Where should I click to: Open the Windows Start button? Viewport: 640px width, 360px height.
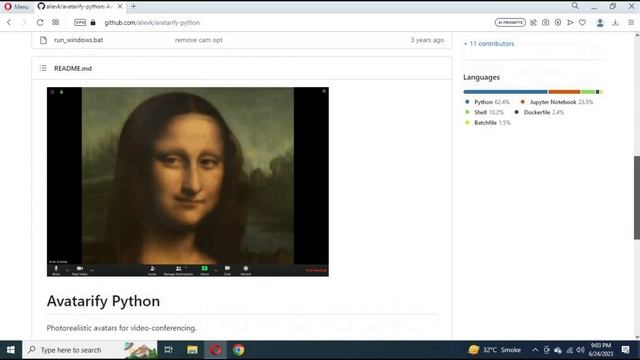coord(11,350)
